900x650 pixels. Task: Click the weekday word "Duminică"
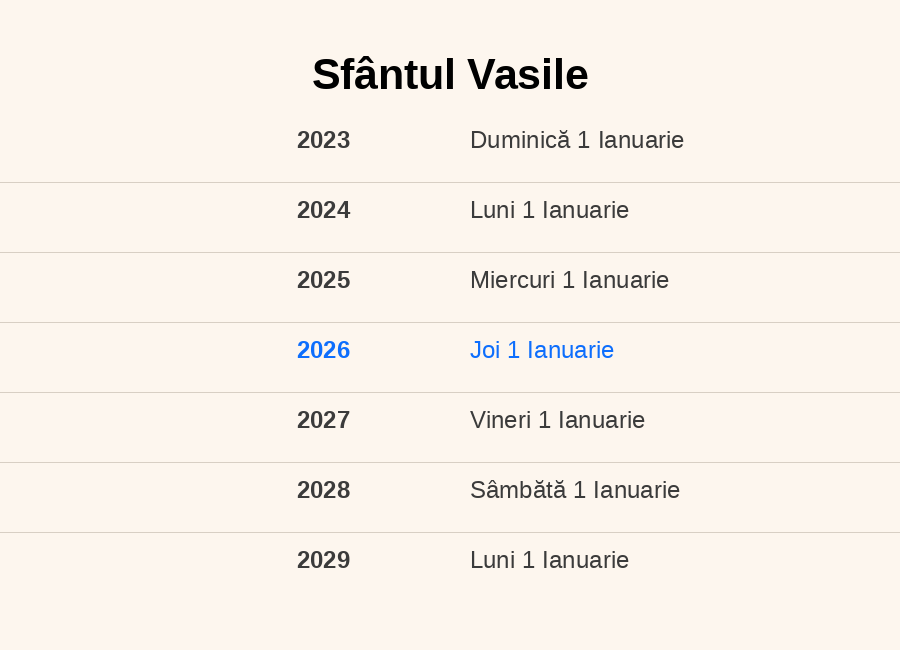click(x=520, y=140)
